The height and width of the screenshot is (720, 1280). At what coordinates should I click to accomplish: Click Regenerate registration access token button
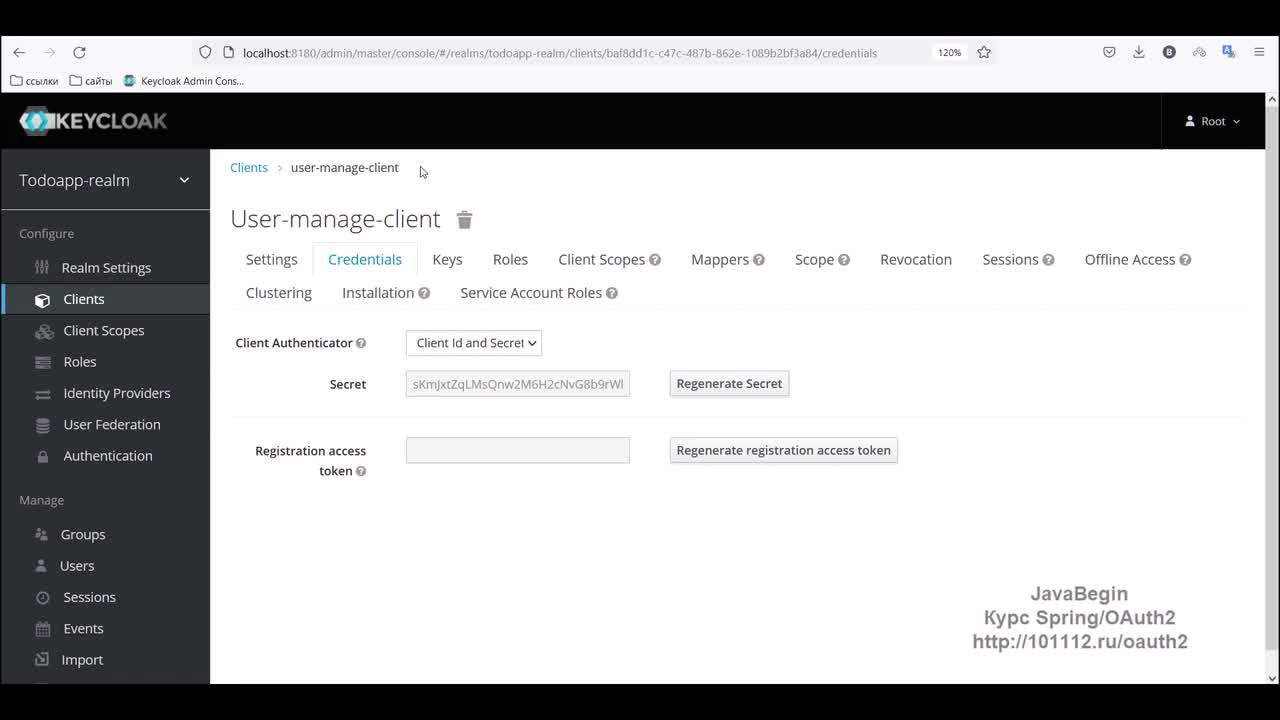click(x=783, y=450)
